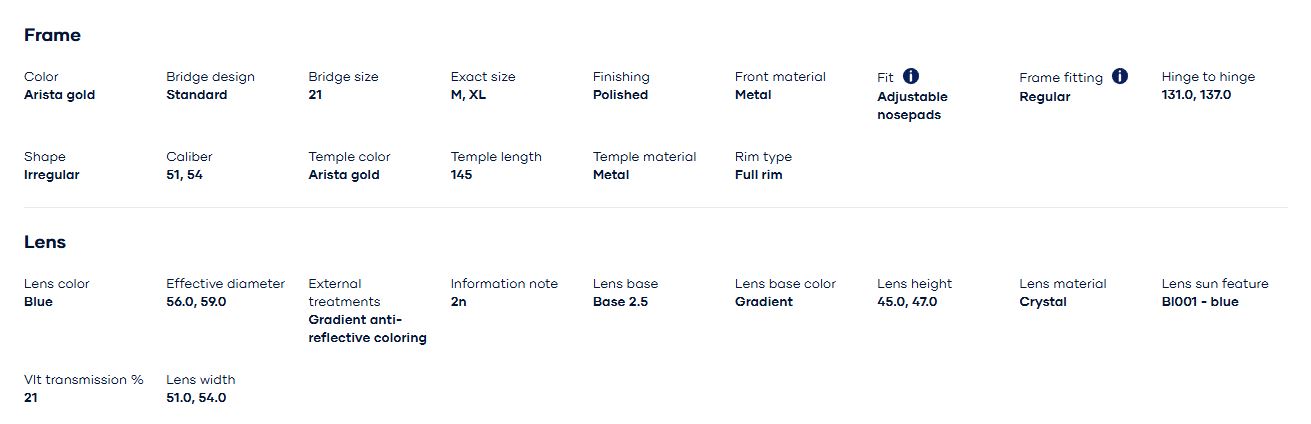1311x424 pixels.
Task: Click the Caliber value 51, 54
Action: point(184,175)
